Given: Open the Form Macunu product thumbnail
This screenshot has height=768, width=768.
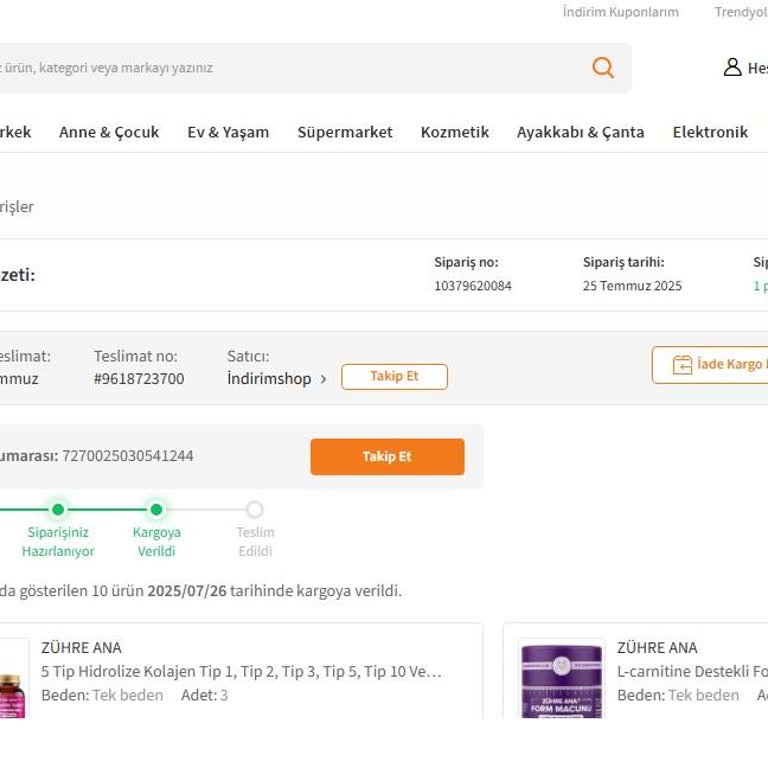Looking at the screenshot, I should click(561, 680).
